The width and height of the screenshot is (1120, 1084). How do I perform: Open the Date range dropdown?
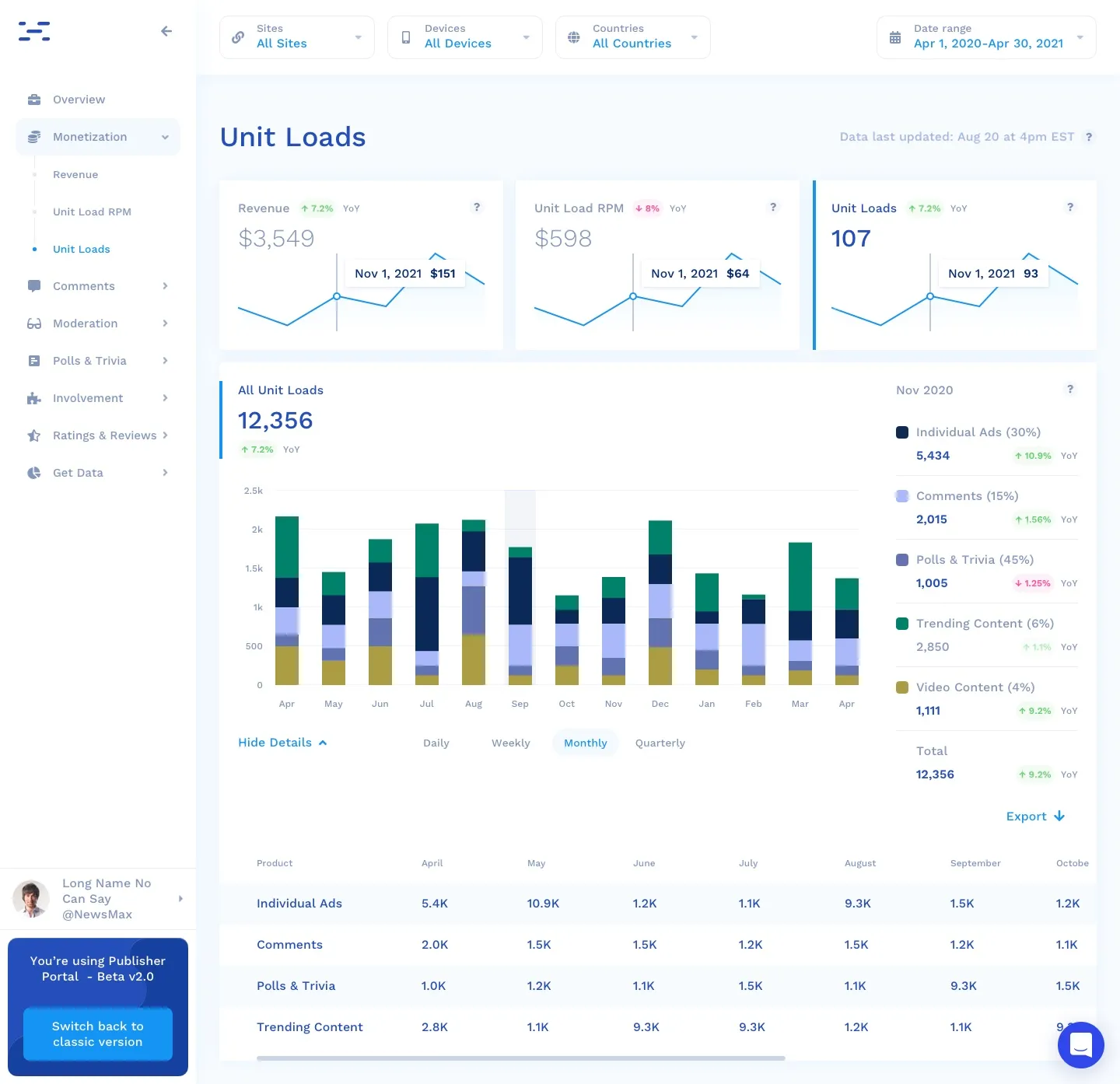tap(986, 37)
